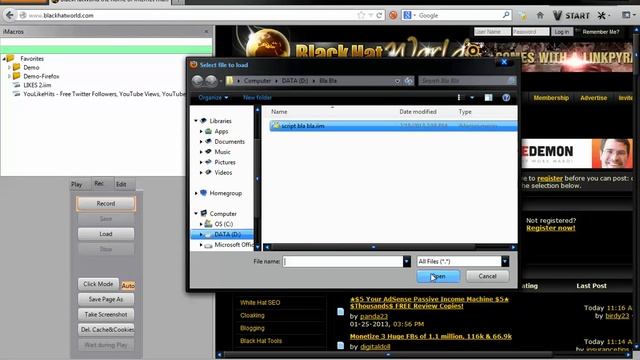Open the Pictures library
Screen dimensions: 640x360
pyautogui.click(x=225, y=162)
